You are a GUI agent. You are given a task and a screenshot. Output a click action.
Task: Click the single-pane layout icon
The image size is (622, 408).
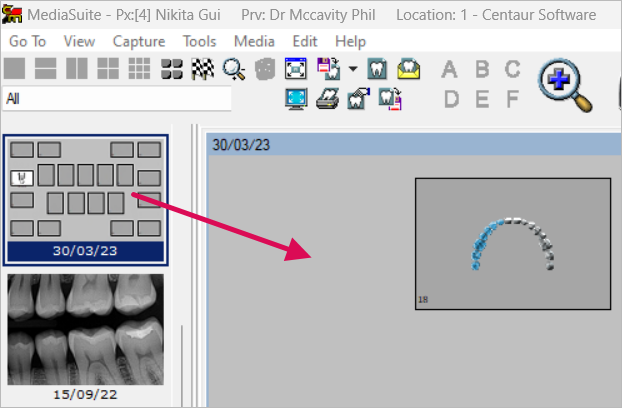[x=15, y=69]
